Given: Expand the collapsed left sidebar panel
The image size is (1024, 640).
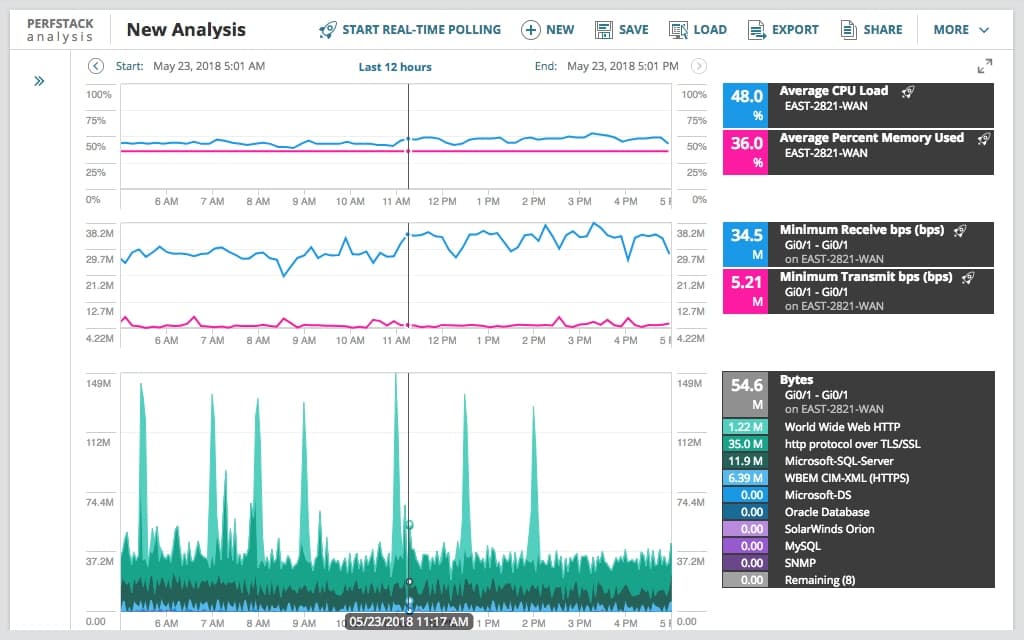Looking at the screenshot, I should click(39, 81).
